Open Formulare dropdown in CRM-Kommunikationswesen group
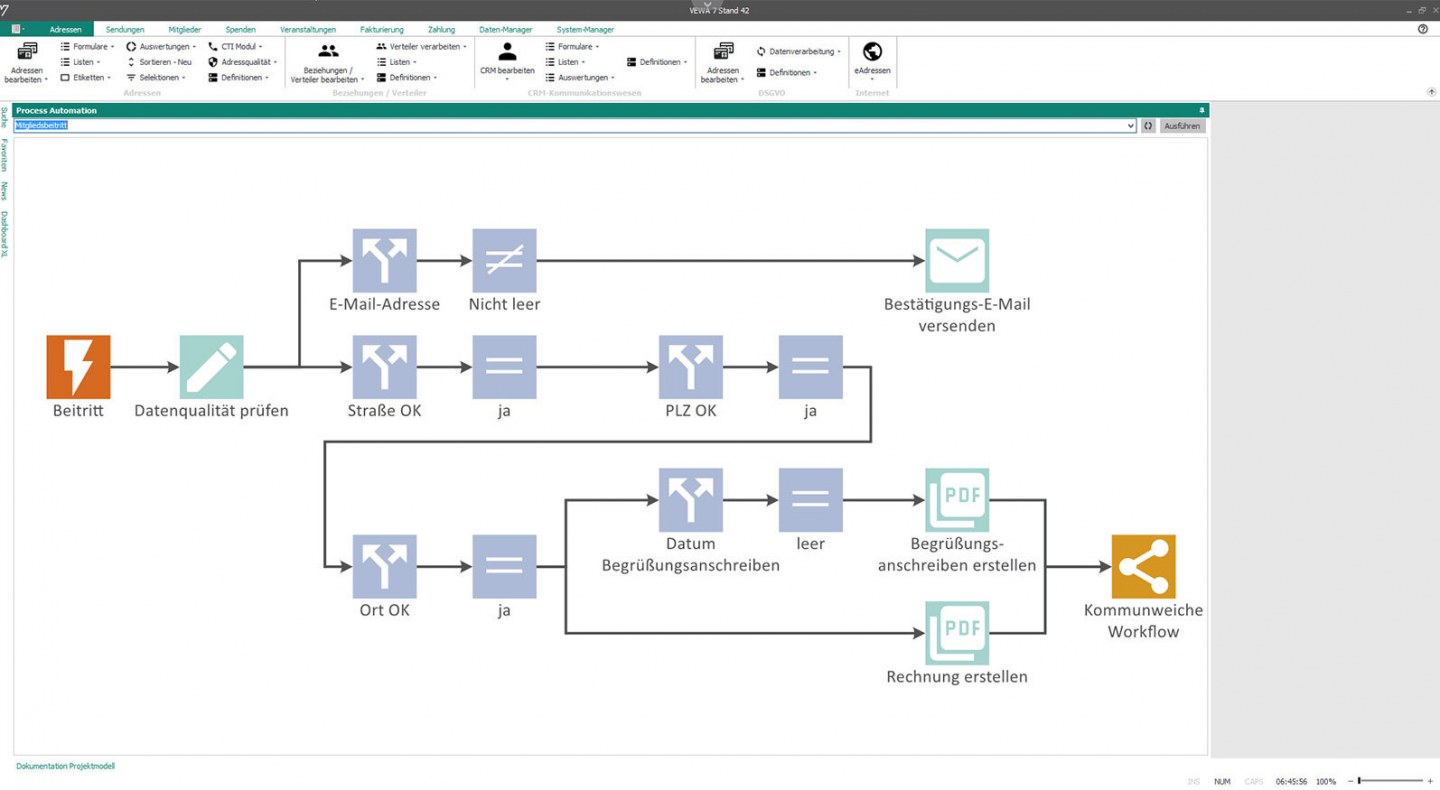 point(573,47)
